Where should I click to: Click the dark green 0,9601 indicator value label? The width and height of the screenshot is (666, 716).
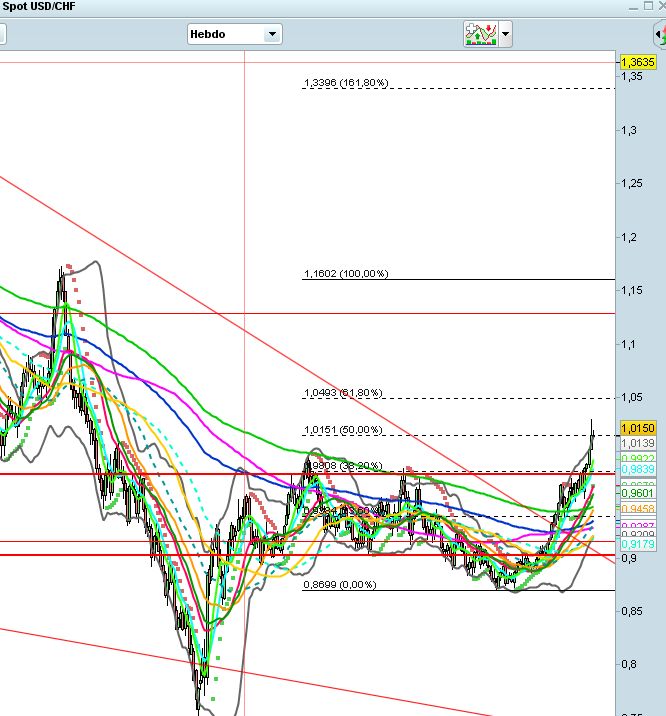coord(638,493)
